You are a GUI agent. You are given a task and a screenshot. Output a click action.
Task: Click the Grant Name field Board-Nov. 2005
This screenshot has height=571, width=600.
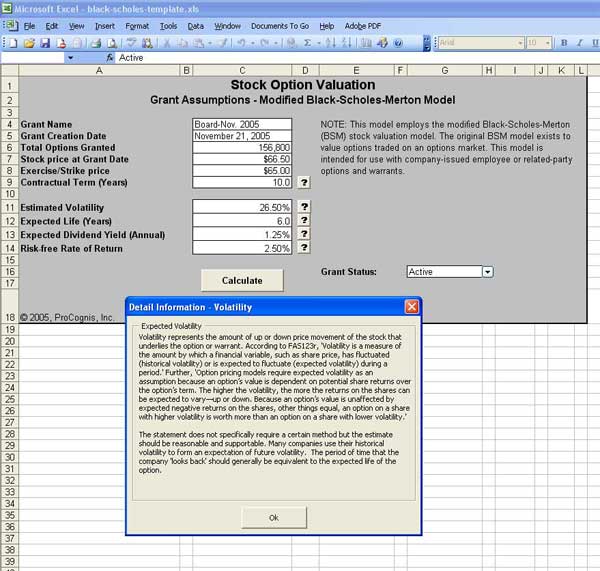[242, 124]
